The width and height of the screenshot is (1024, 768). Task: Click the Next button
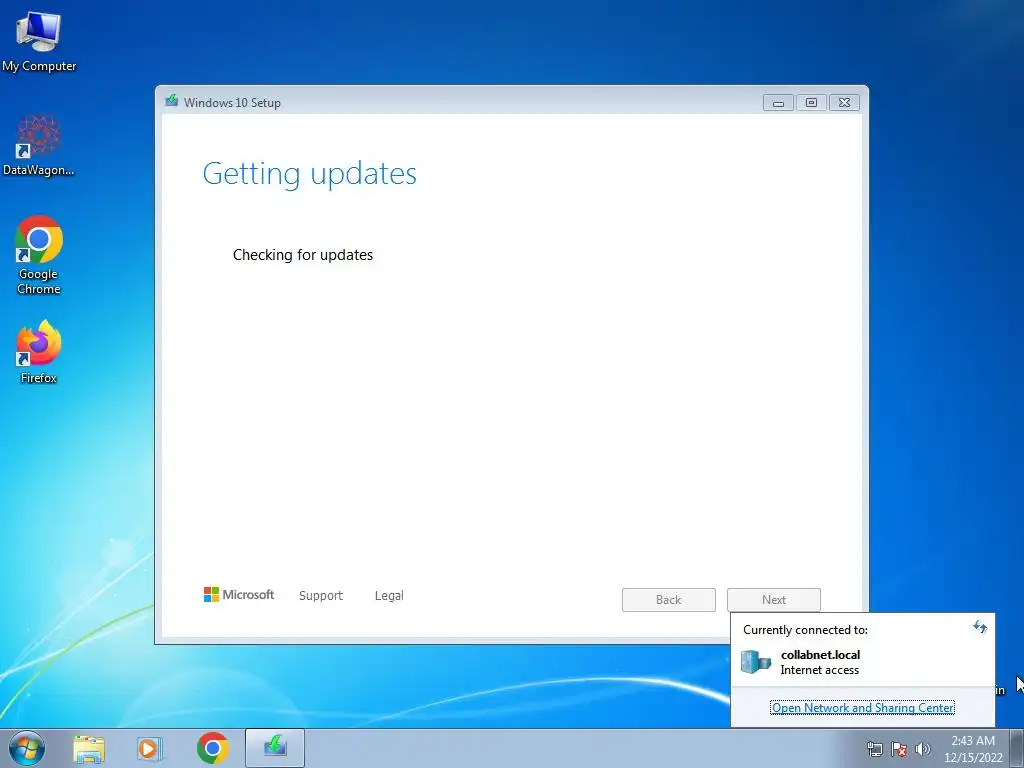coord(774,600)
